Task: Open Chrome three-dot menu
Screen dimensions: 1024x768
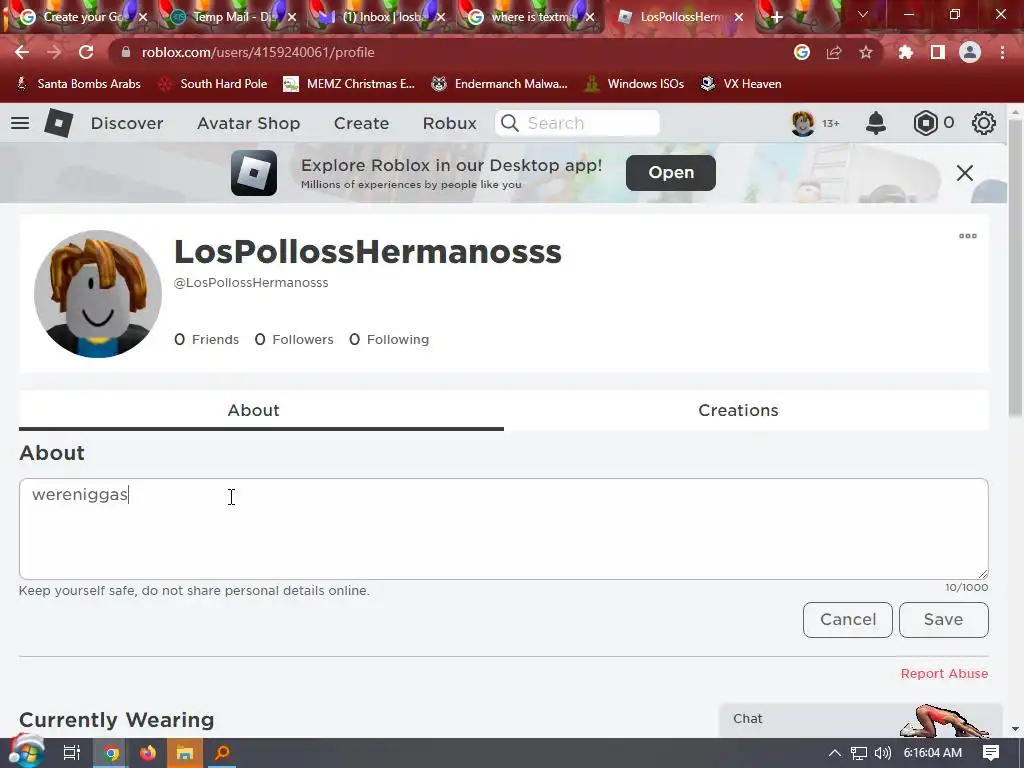Action: pos(1002,52)
